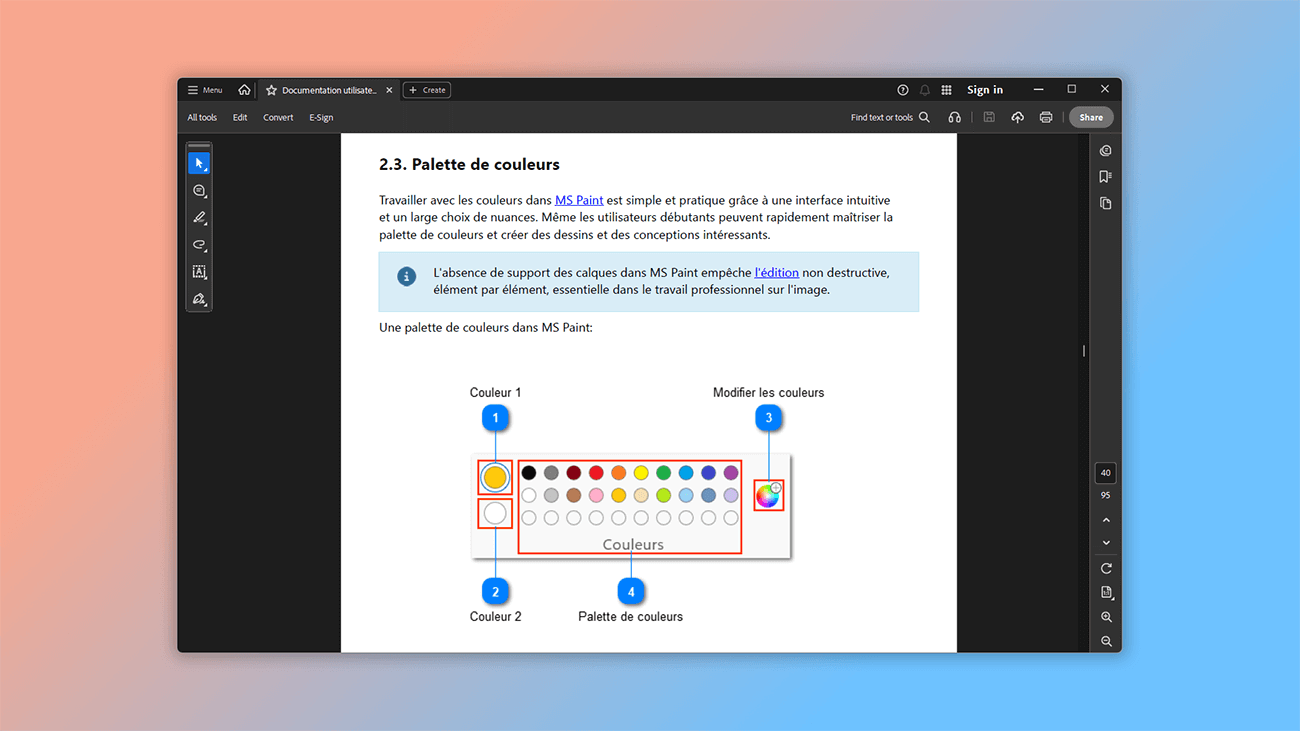Viewport: 1300px width, 731px height.
Task: Choose the Add comment tool
Action: (199, 190)
